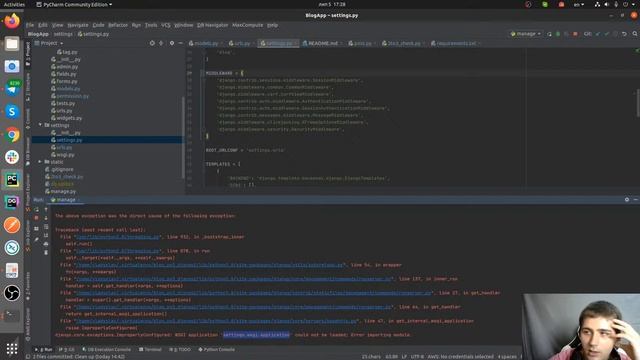
Task: Open the manage run configuration dropdown
Action: [x=526, y=34]
